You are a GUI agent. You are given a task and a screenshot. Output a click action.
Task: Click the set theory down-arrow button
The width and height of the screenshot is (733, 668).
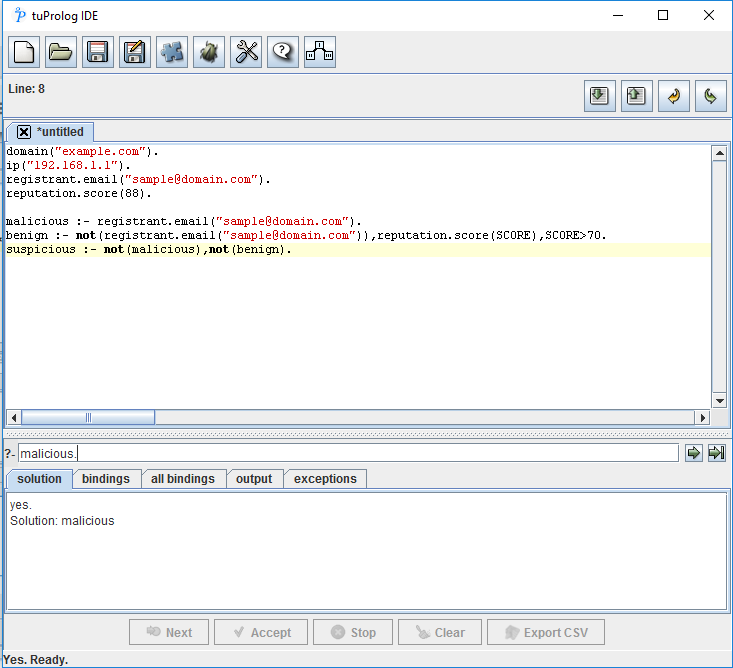pos(600,96)
